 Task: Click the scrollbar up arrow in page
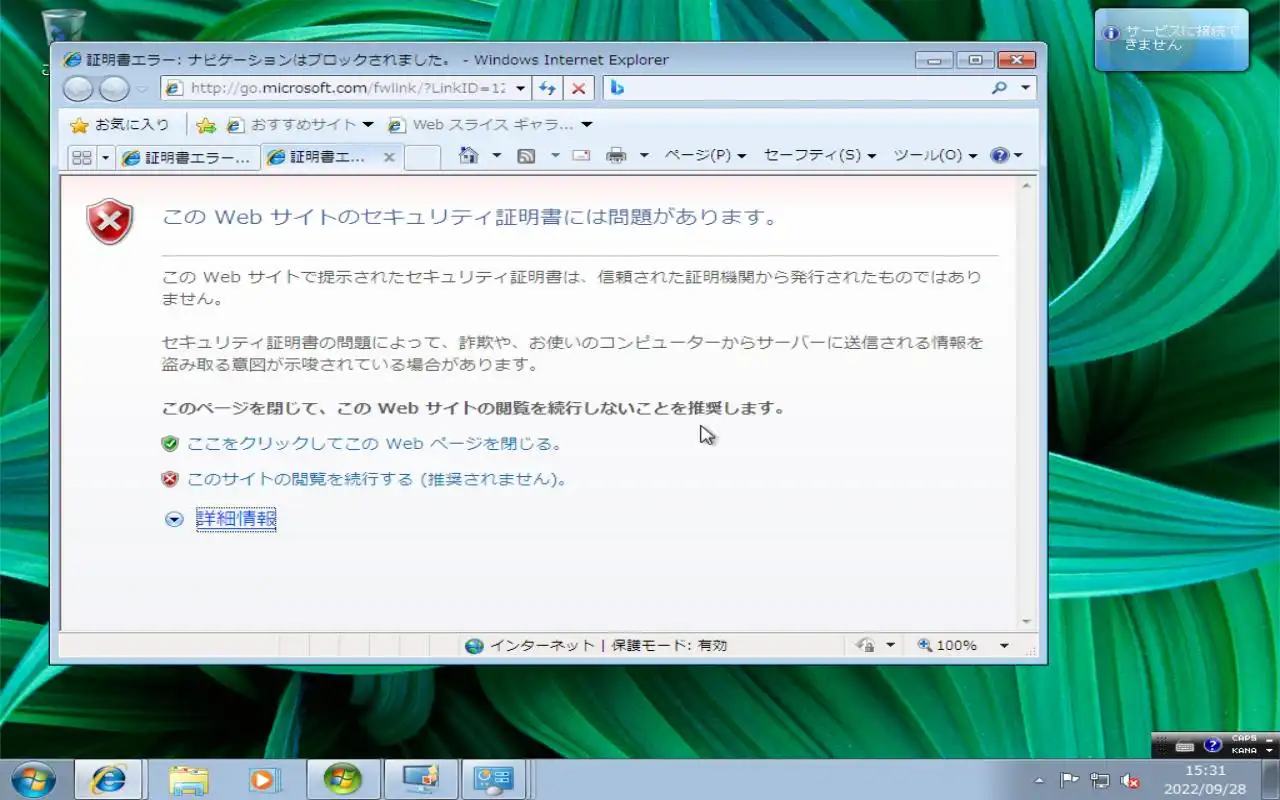point(1026,186)
